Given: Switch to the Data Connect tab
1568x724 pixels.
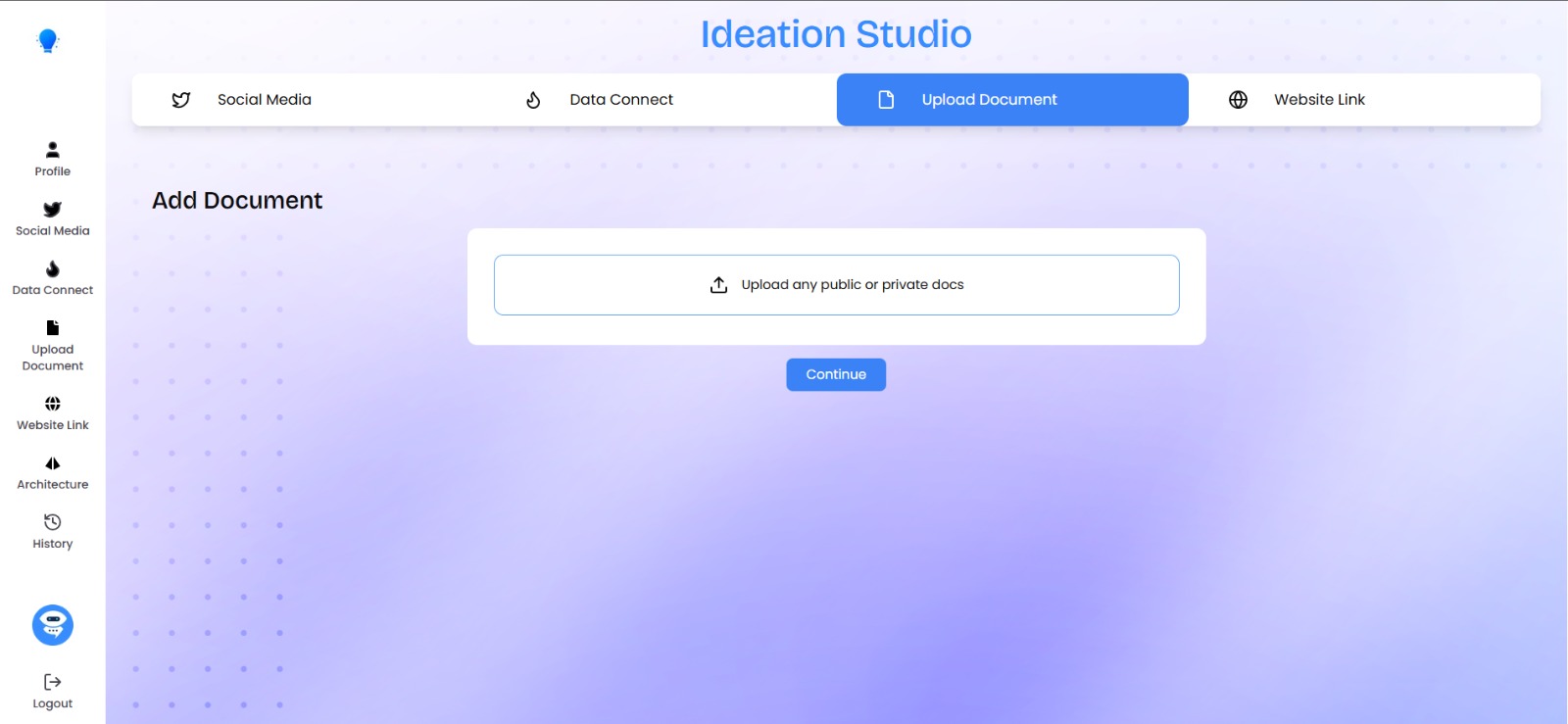Looking at the screenshot, I should [x=620, y=100].
